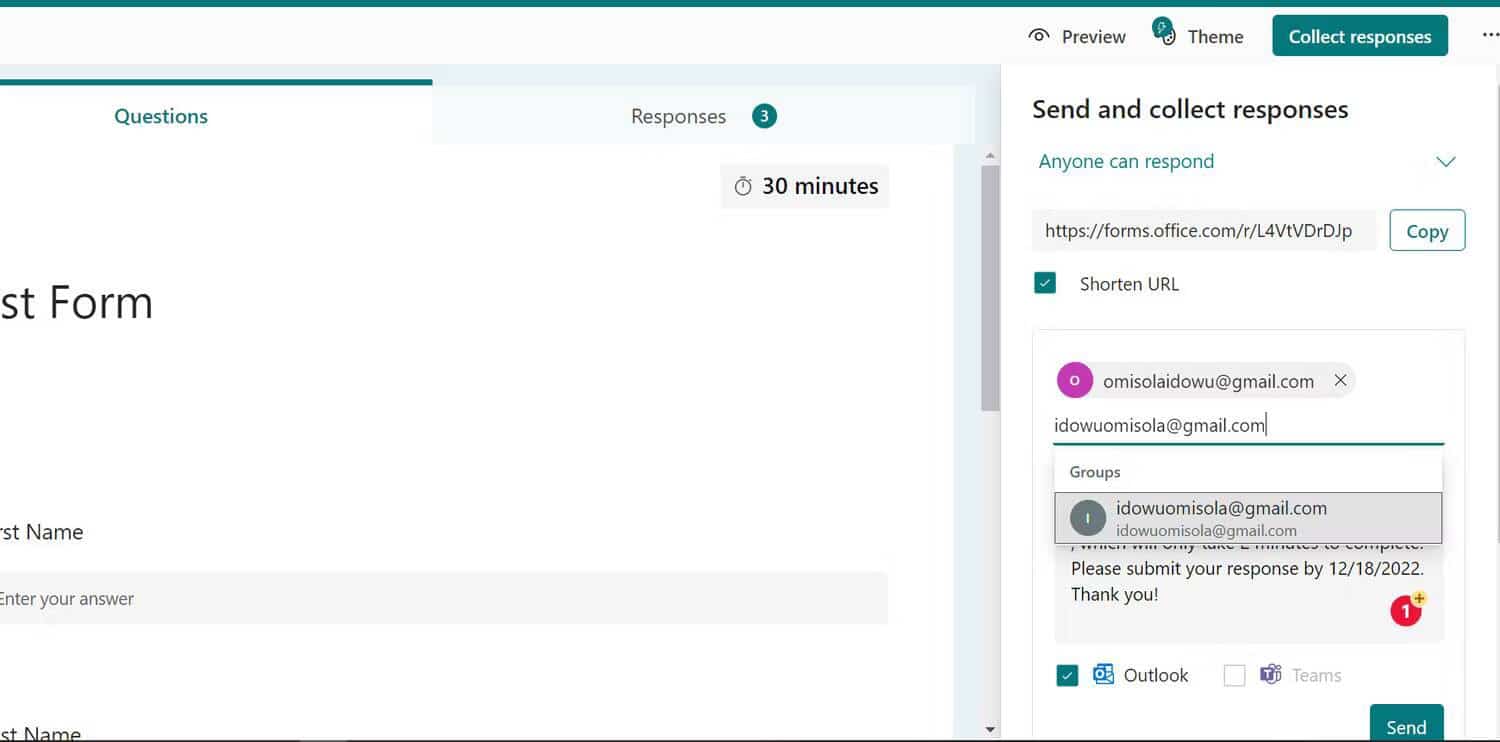Click the Collect responses button
Screen dimensions: 1500x742
(1359, 36)
